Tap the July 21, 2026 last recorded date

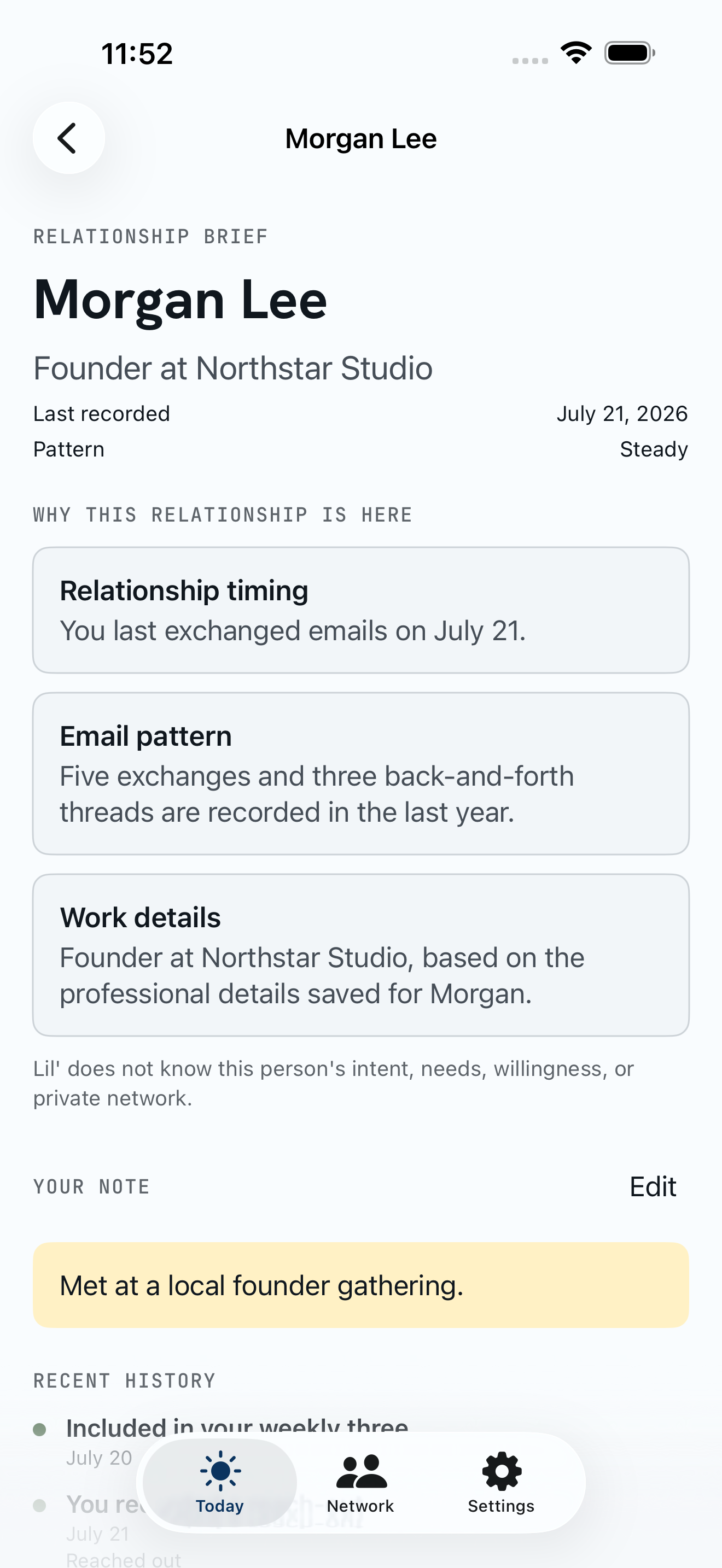point(622,413)
